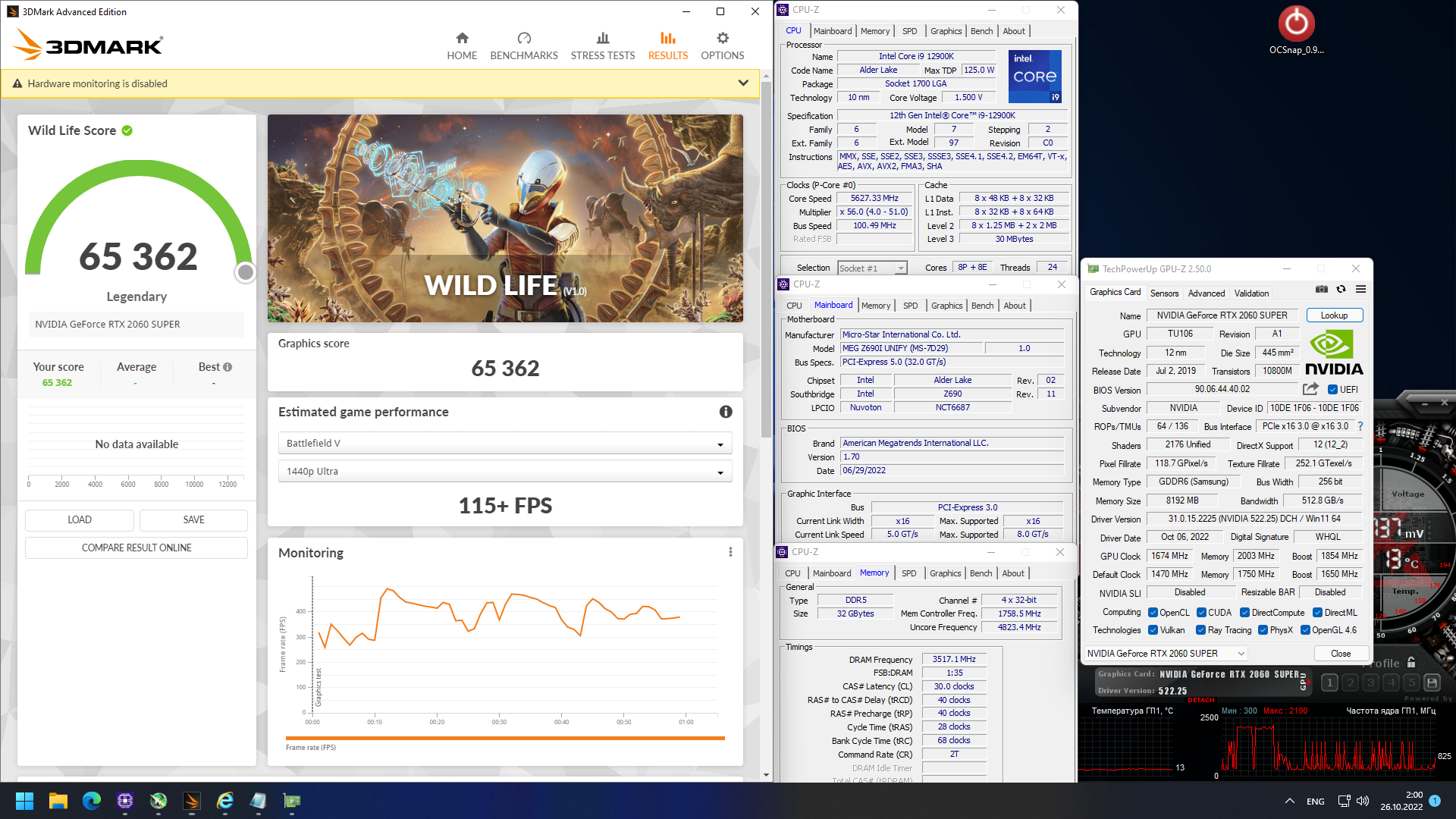This screenshot has width=1456, height=819.
Task: Toggle the Afterburner profile lock icon
Action: point(1411,663)
